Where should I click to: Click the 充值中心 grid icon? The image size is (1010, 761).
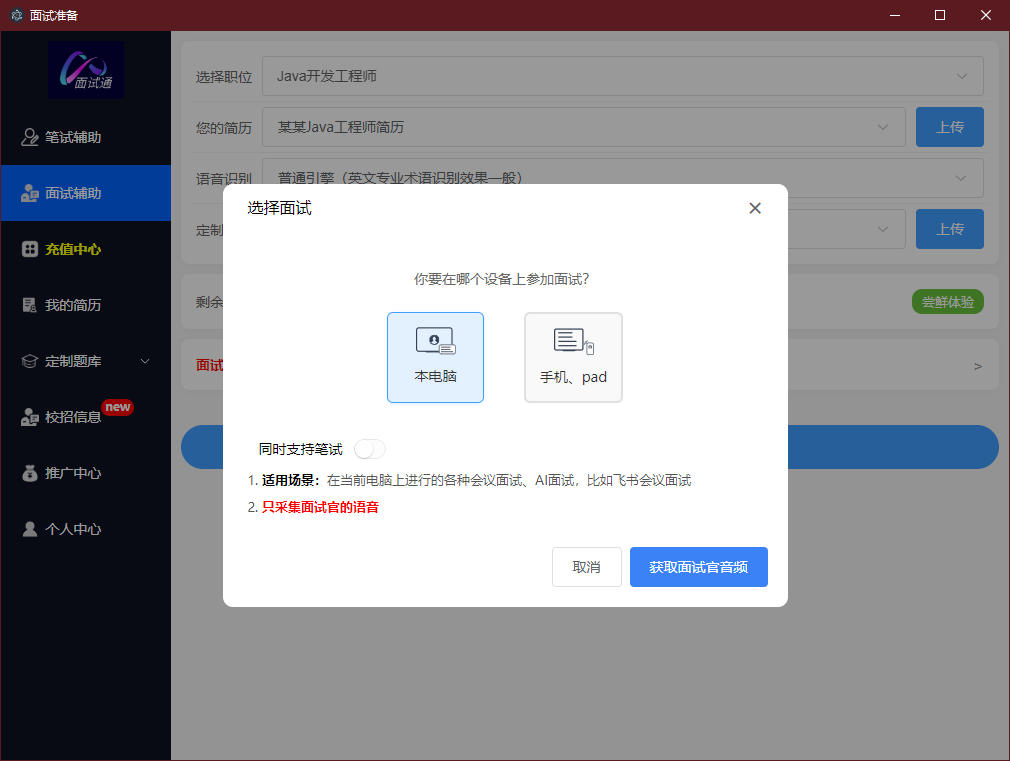[x=30, y=249]
